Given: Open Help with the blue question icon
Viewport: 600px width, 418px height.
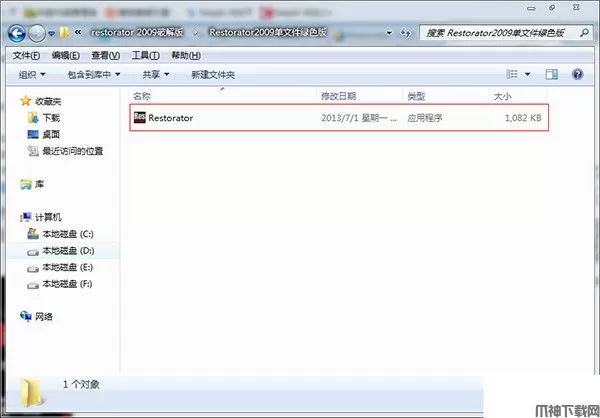Looking at the screenshot, I should pyautogui.click(x=577, y=74).
